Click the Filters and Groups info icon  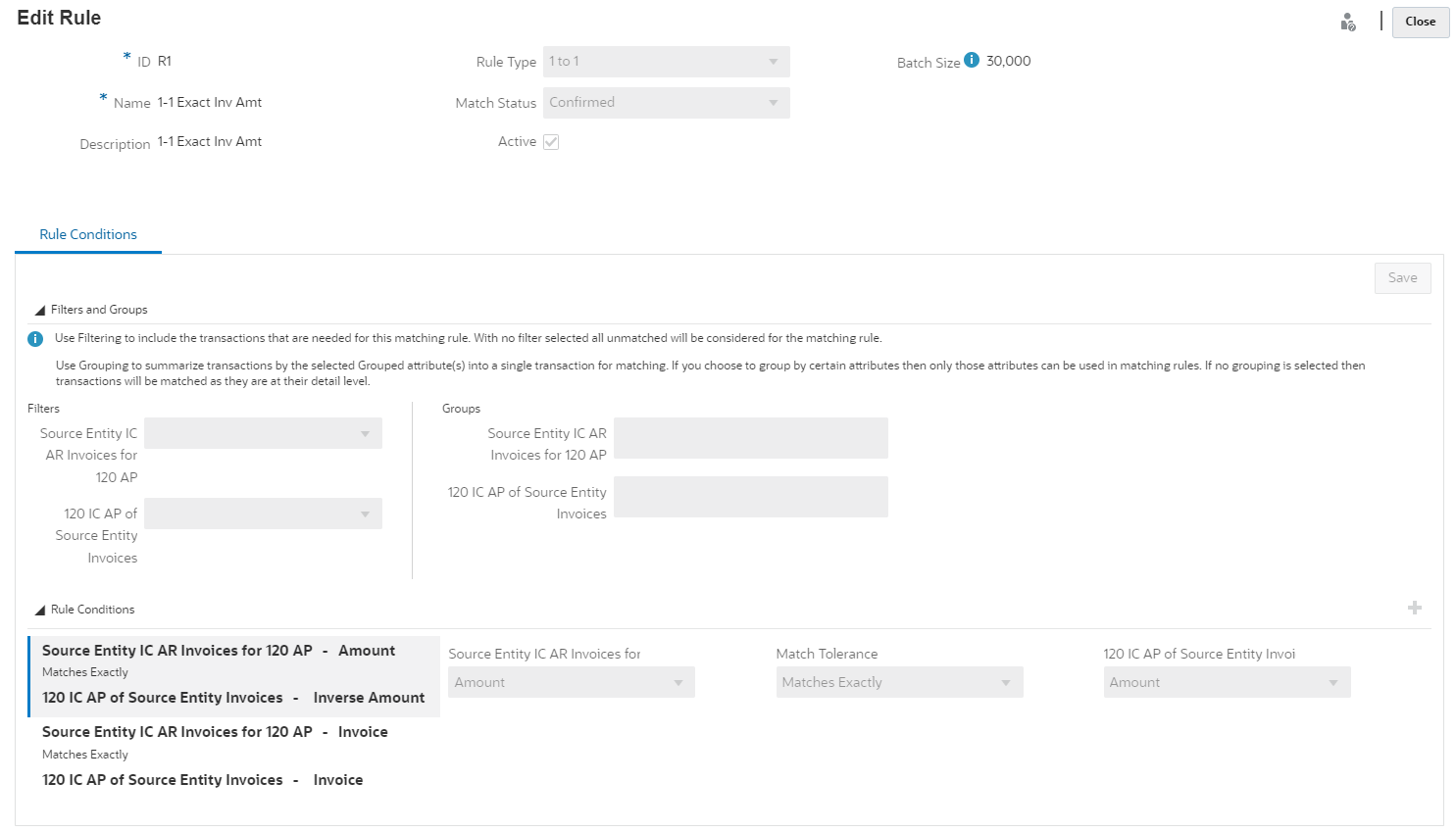pos(35,339)
